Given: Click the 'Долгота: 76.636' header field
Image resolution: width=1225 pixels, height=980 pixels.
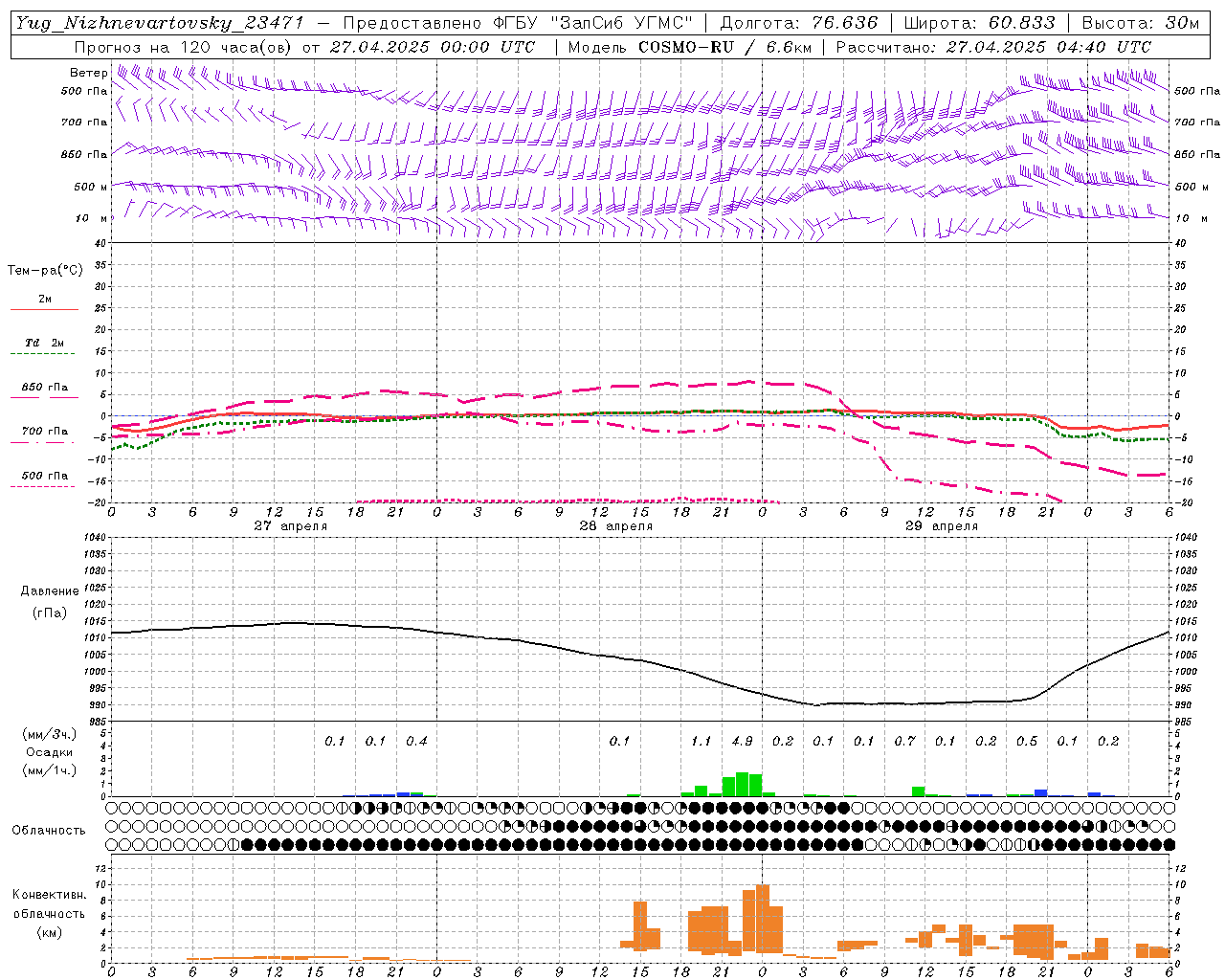Looking at the screenshot, I should click(798, 23).
